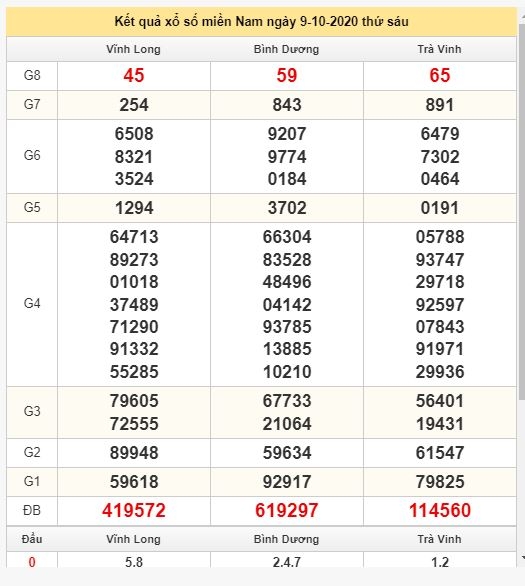Click Bình Dương special prize 619297

pyautogui.click(x=287, y=511)
